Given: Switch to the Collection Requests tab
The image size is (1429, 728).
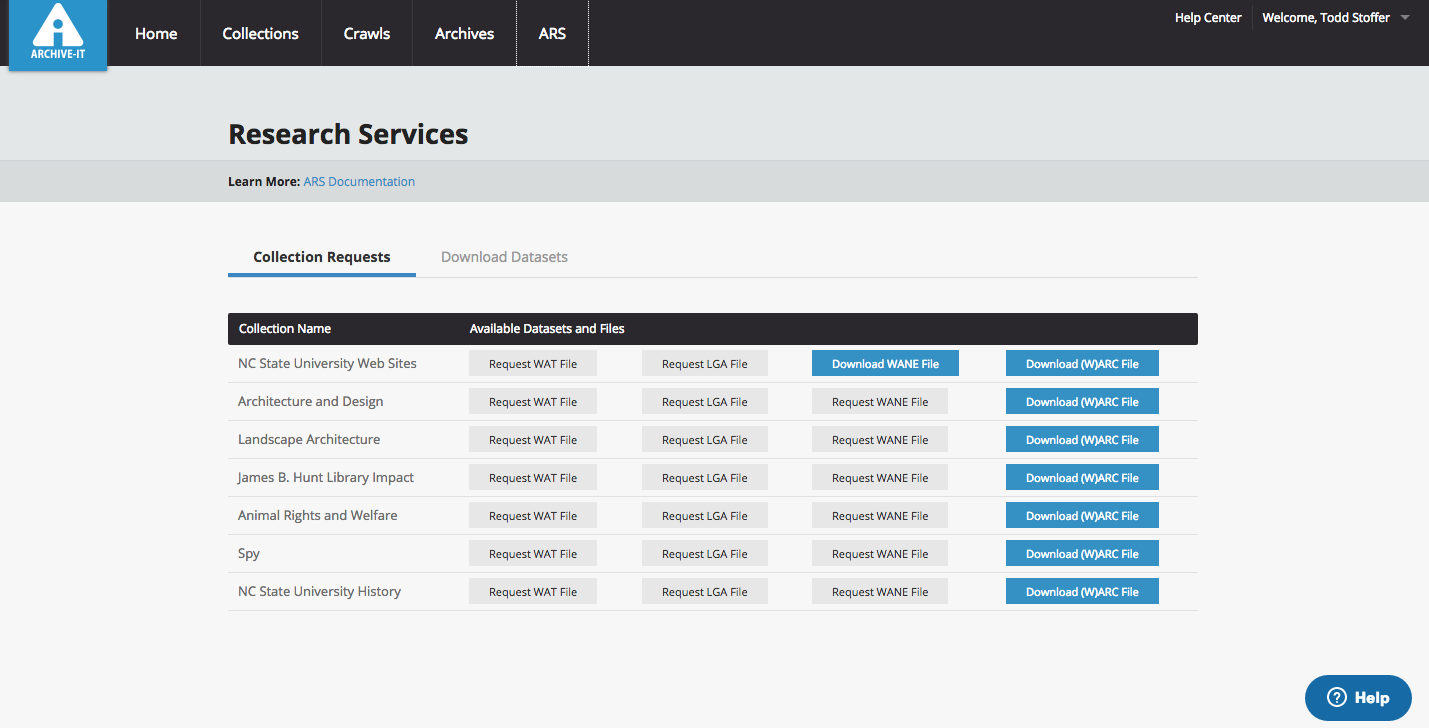Looking at the screenshot, I should coord(322,257).
